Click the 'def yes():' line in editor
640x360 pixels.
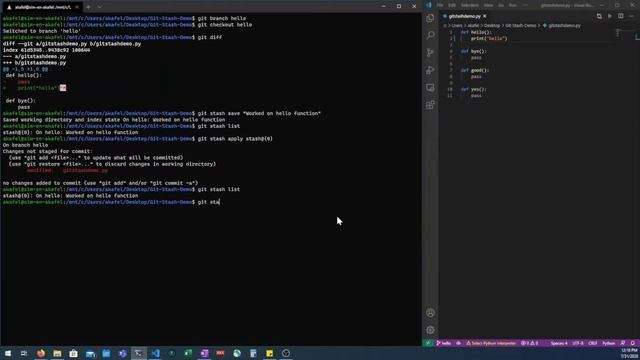(x=473, y=89)
